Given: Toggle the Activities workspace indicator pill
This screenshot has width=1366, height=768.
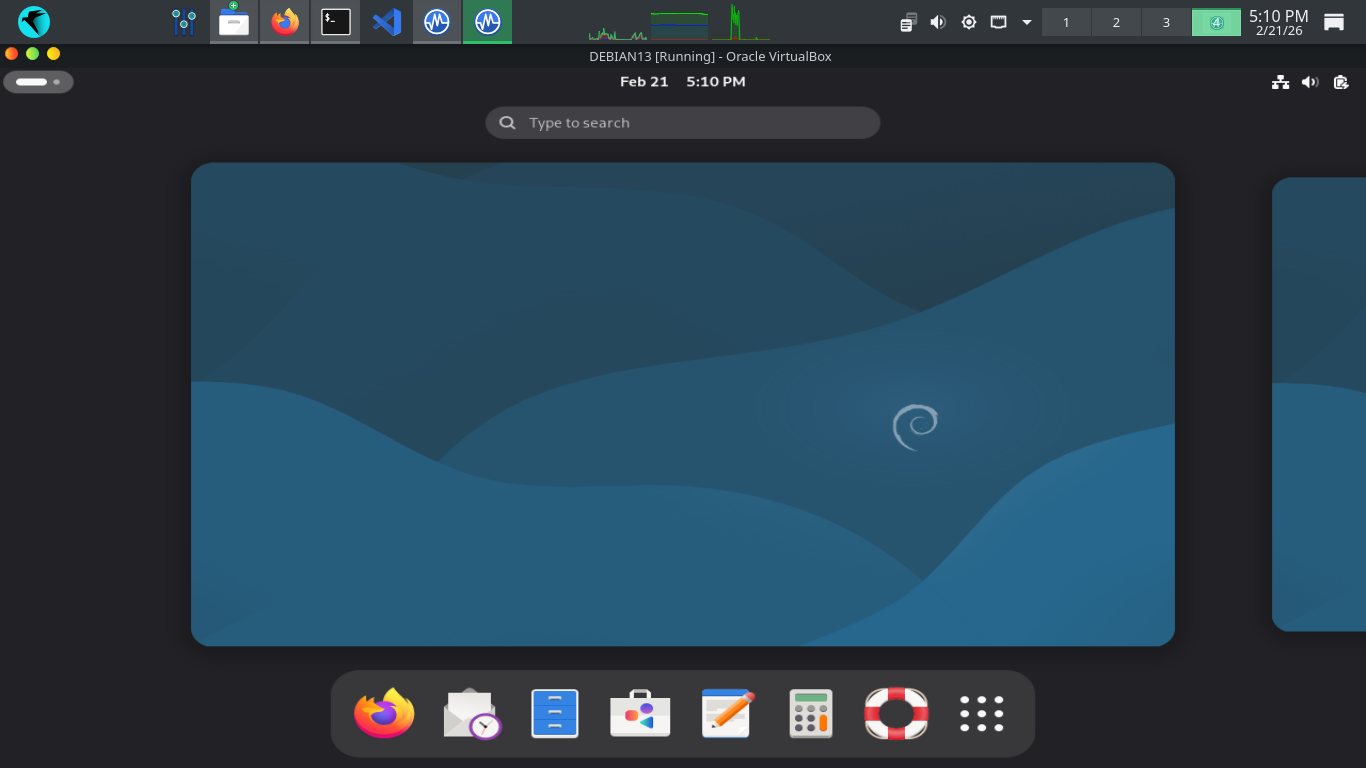Looking at the screenshot, I should point(38,82).
